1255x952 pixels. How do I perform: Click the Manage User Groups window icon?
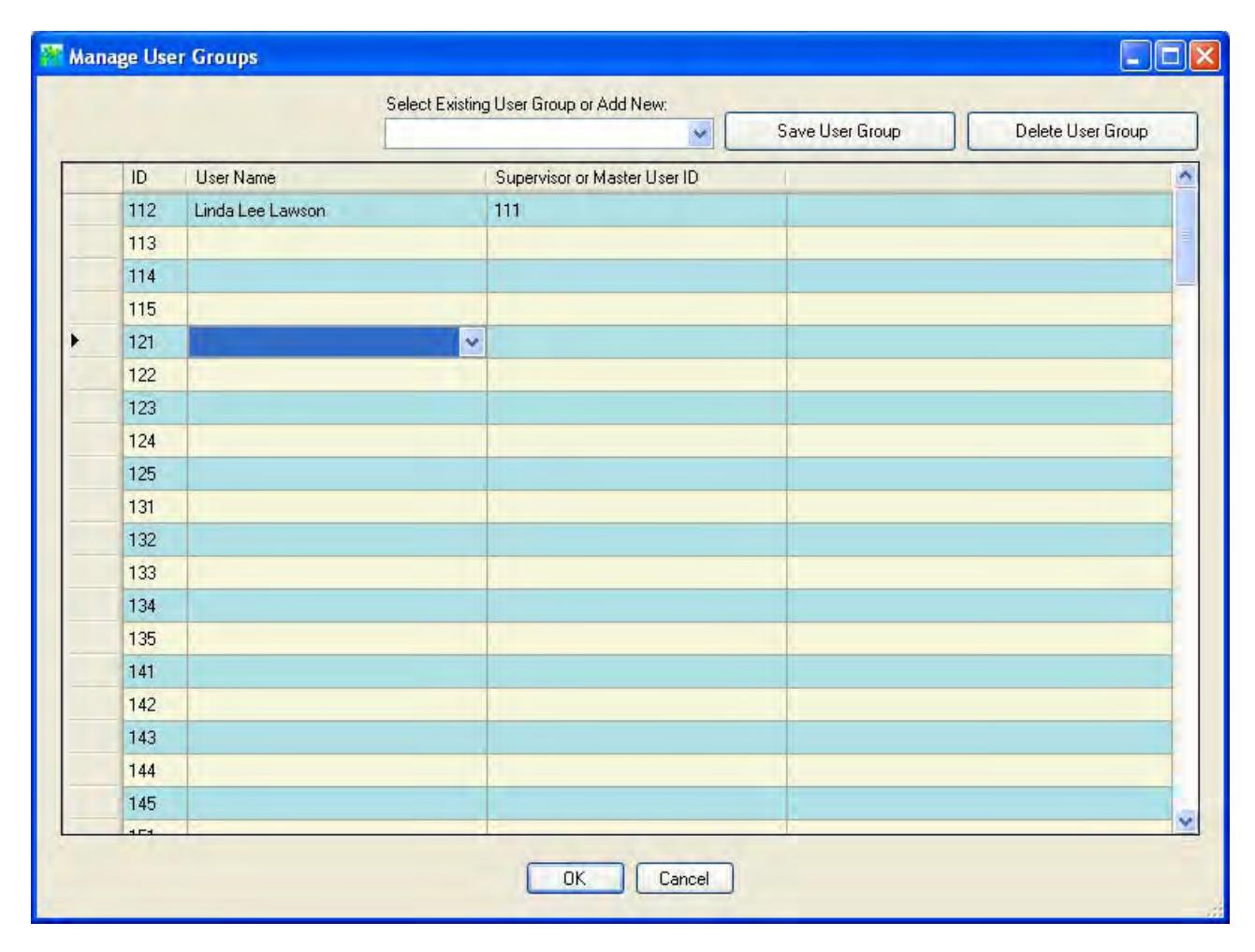pyautogui.click(x=51, y=56)
